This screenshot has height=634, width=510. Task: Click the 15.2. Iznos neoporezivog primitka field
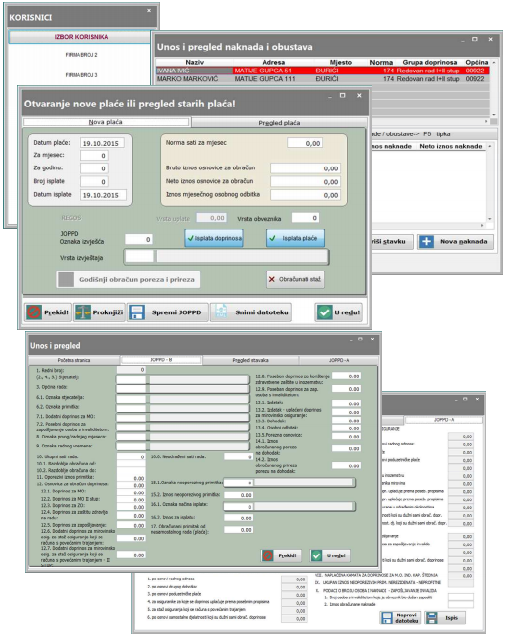pyautogui.click(x=239, y=495)
